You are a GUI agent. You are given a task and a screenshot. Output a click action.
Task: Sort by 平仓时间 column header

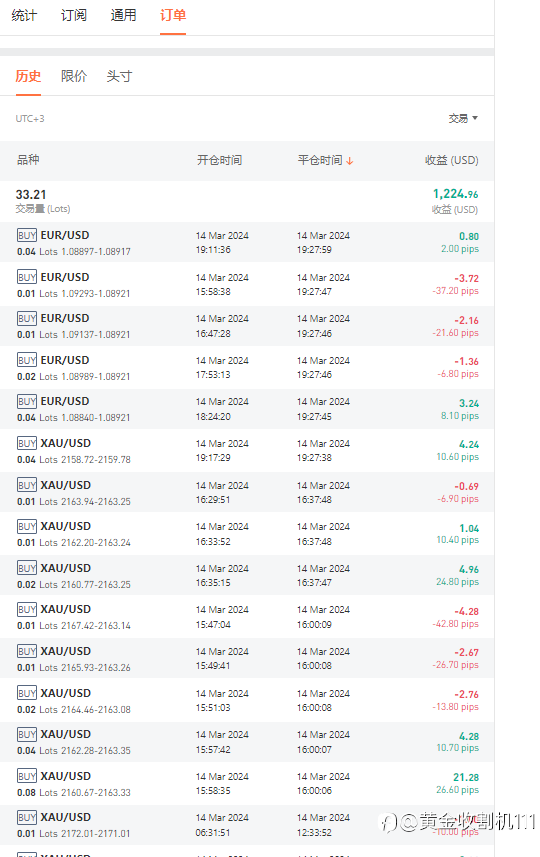(320, 160)
